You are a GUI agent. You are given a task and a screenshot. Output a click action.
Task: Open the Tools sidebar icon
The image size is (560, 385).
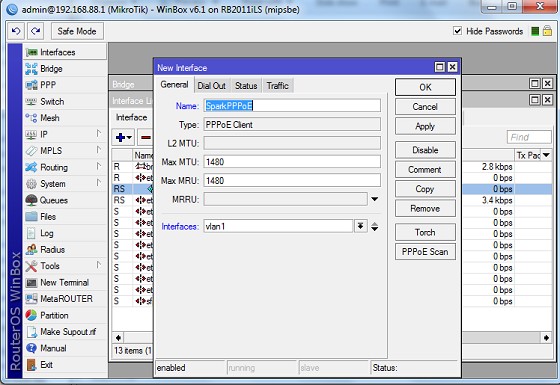31,266
